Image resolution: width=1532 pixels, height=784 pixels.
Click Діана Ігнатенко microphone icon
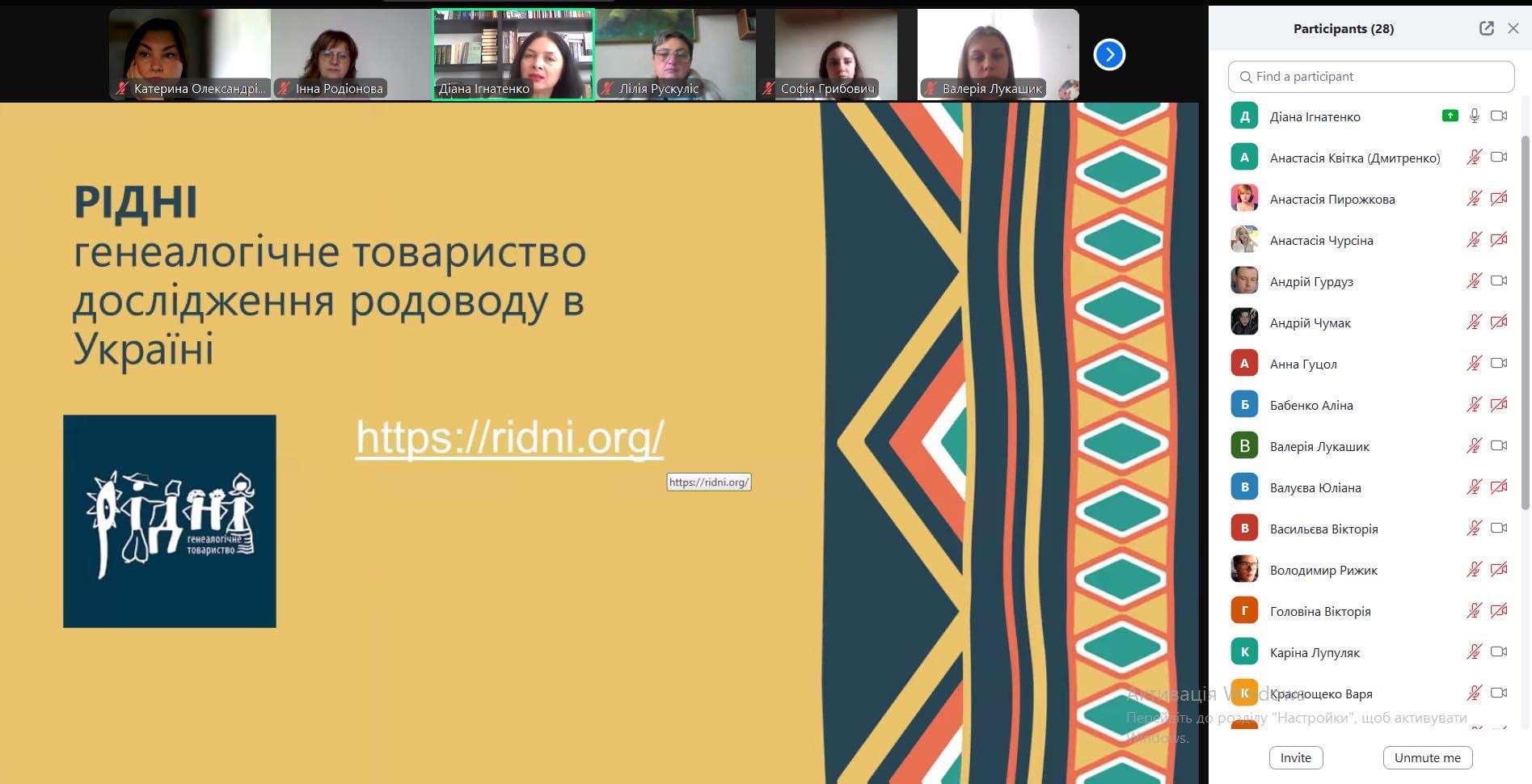tap(1475, 116)
